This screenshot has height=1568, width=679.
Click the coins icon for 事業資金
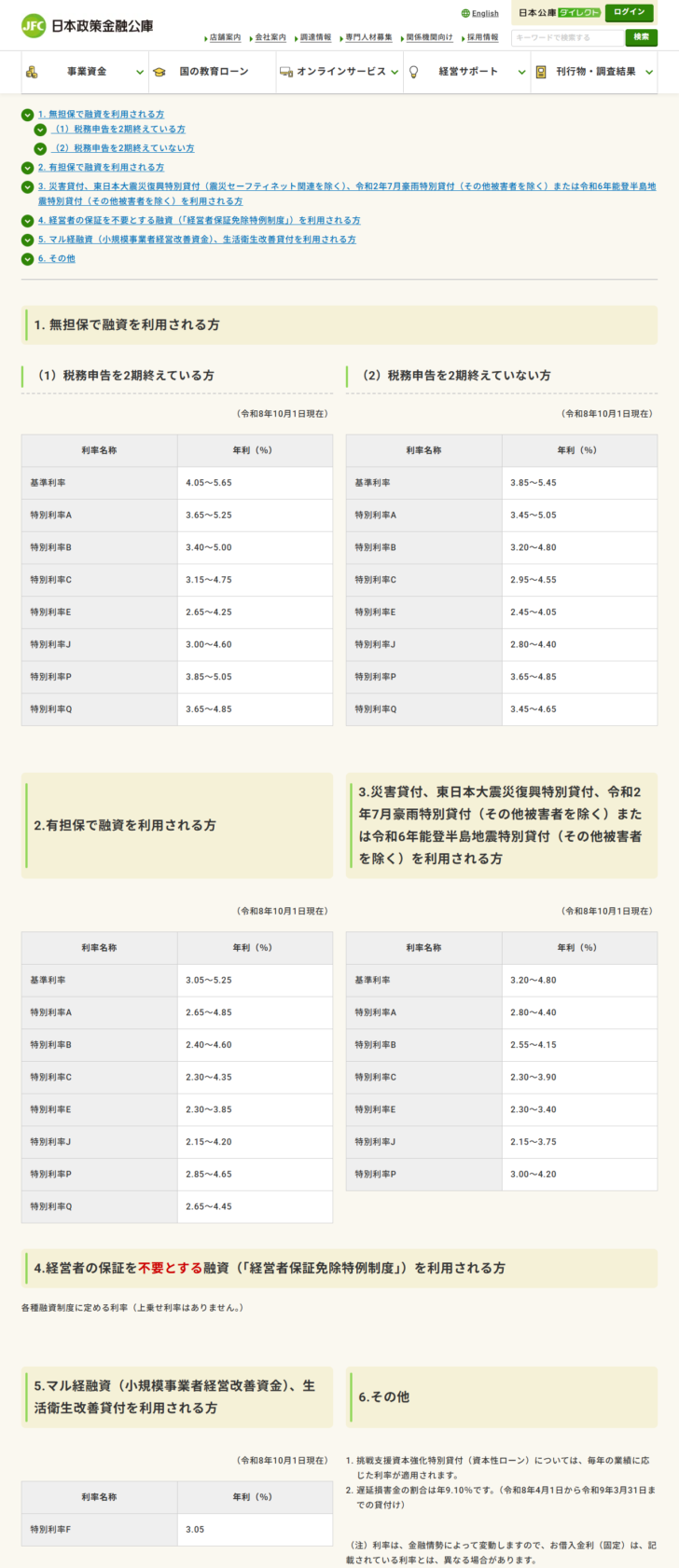(33, 72)
